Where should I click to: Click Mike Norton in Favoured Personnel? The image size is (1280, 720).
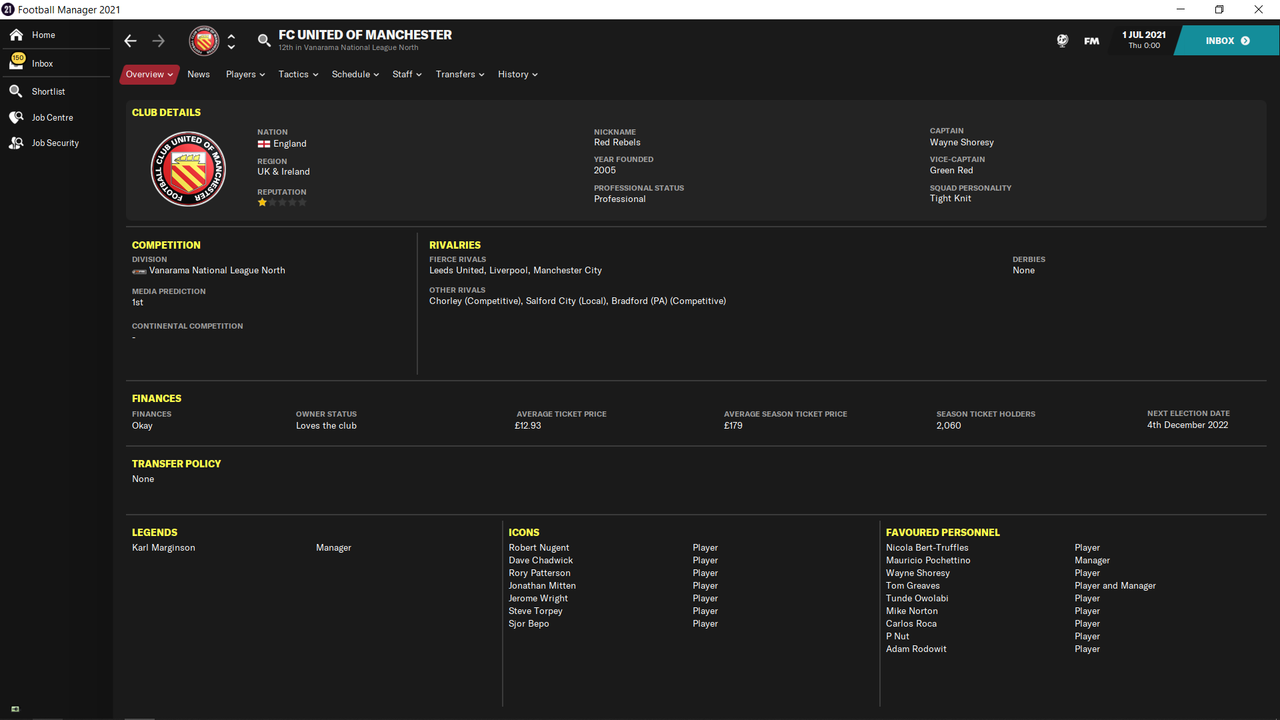[912, 611]
